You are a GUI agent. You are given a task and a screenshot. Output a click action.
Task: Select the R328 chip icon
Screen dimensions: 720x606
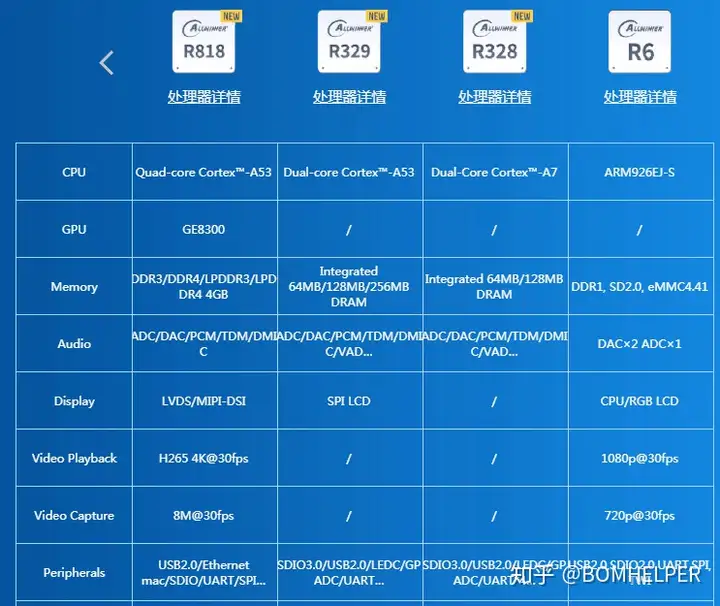click(x=495, y=42)
